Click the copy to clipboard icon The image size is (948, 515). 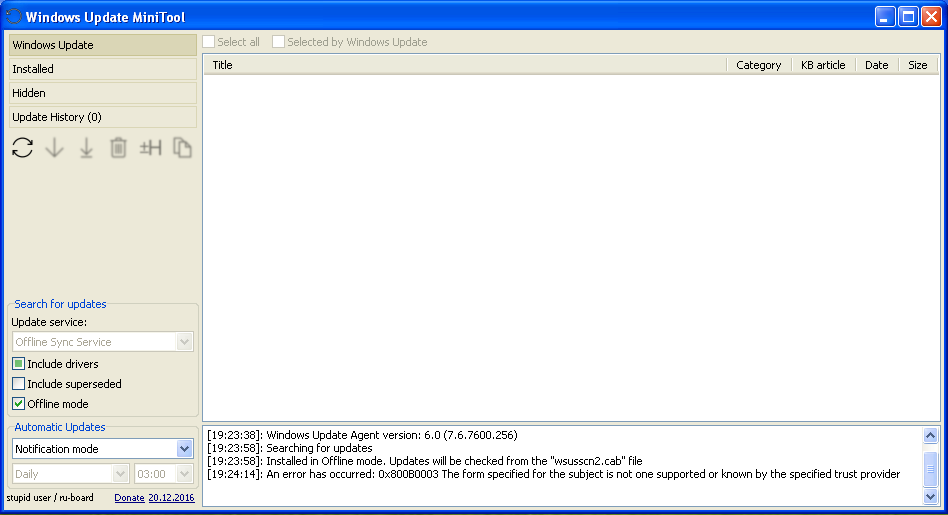click(183, 148)
